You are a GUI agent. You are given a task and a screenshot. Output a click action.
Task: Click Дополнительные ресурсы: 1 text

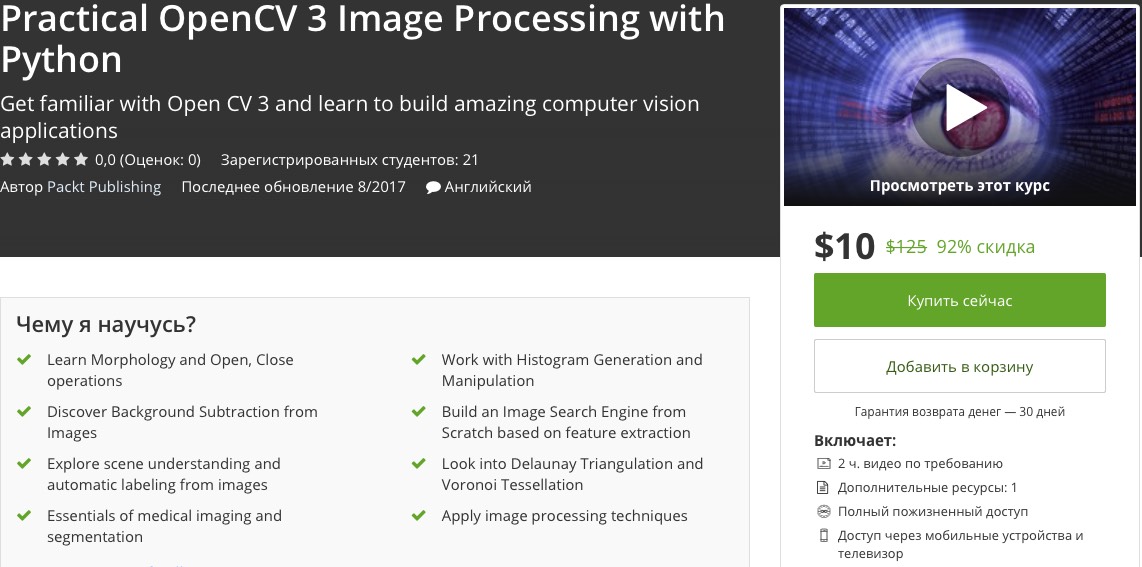point(927,487)
